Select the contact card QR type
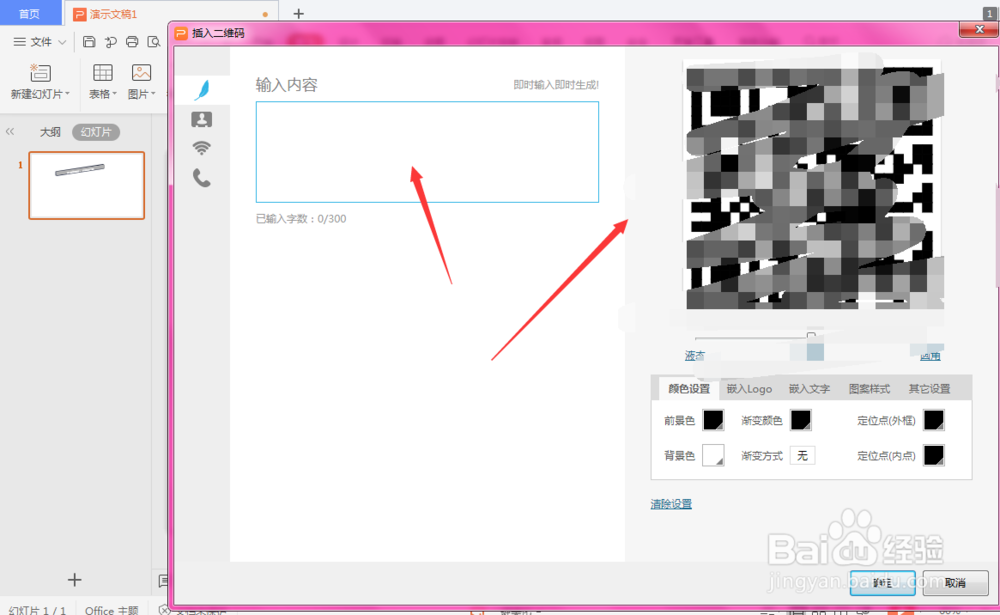Viewport: 1000px width, 615px height. click(x=202, y=119)
